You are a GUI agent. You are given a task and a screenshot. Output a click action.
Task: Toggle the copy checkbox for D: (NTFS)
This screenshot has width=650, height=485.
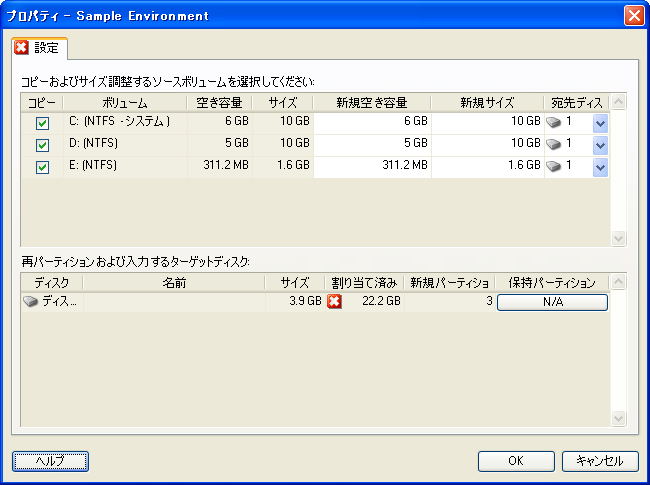[x=42, y=144]
